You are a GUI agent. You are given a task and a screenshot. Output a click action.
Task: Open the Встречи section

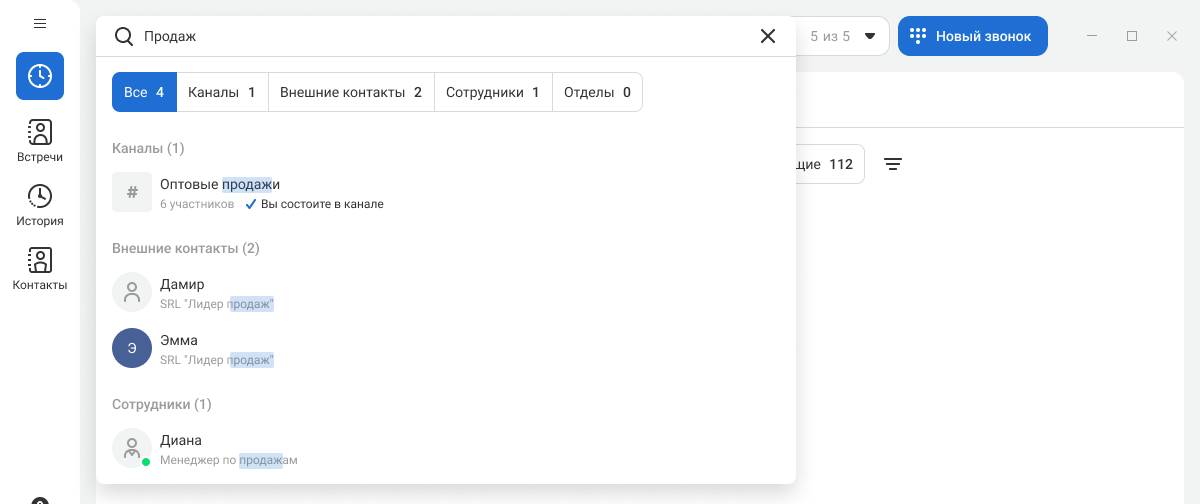(x=40, y=141)
